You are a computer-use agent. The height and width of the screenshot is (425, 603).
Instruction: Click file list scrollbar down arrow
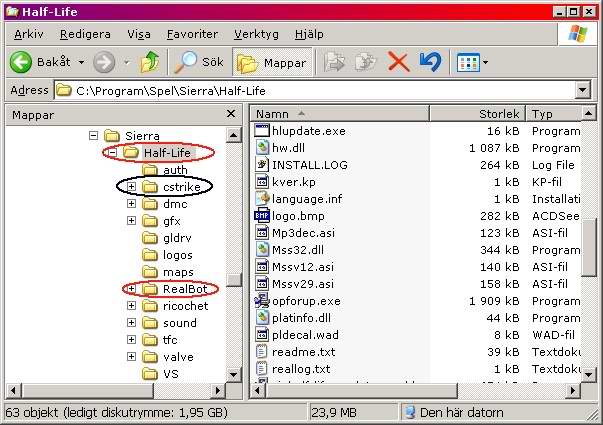coord(589,374)
